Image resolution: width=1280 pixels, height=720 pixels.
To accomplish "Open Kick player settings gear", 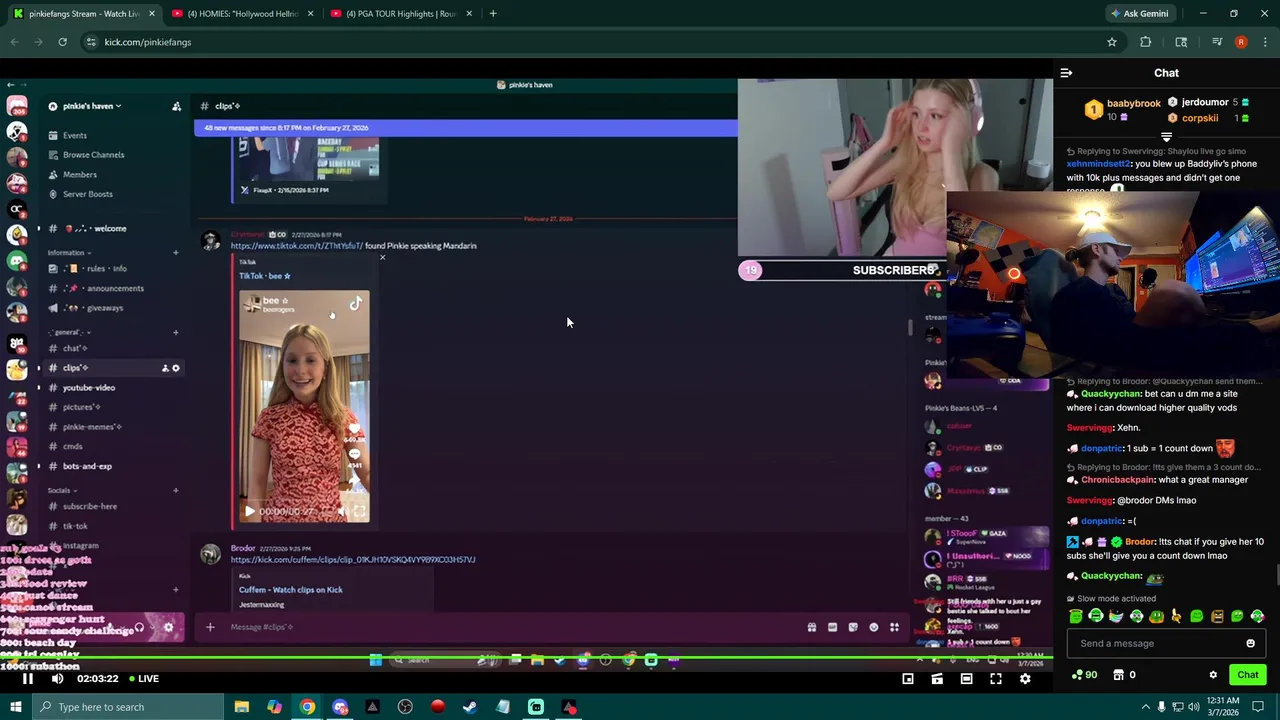I will point(1025,679).
